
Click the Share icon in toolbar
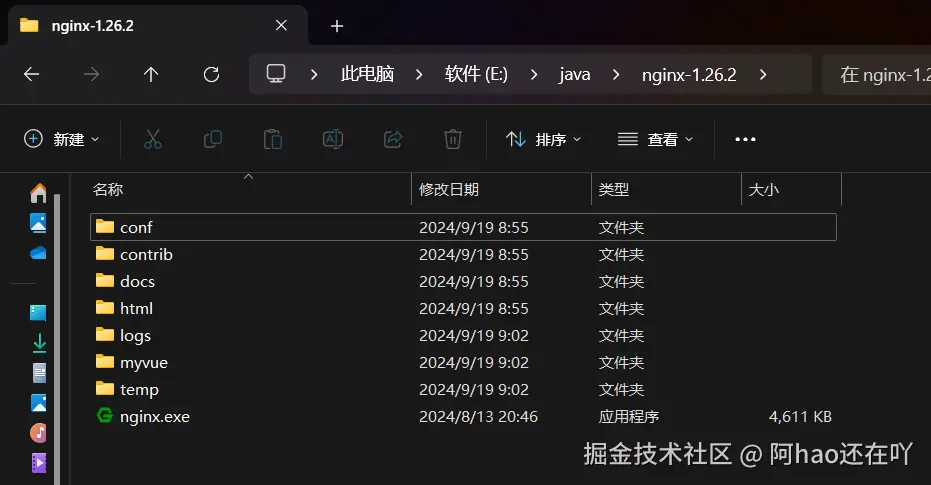tap(393, 140)
